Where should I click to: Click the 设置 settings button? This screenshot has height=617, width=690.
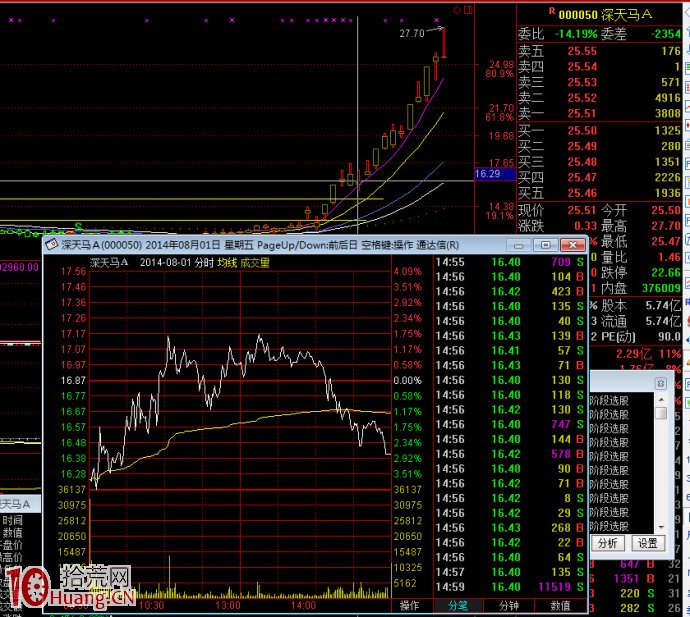tap(647, 544)
